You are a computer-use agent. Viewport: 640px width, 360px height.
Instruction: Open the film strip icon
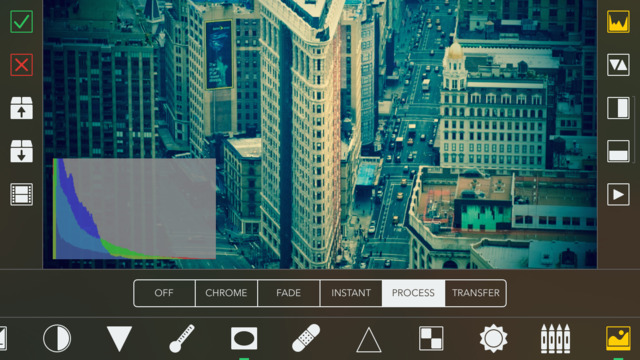tap(21, 194)
